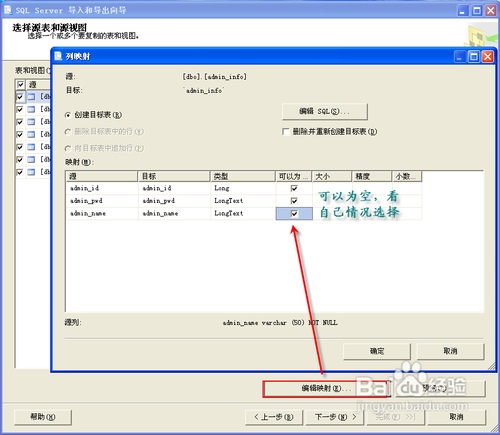500x435 pixels.
Task: Select the 可以为 column header
Action: pyautogui.click(x=294, y=176)
